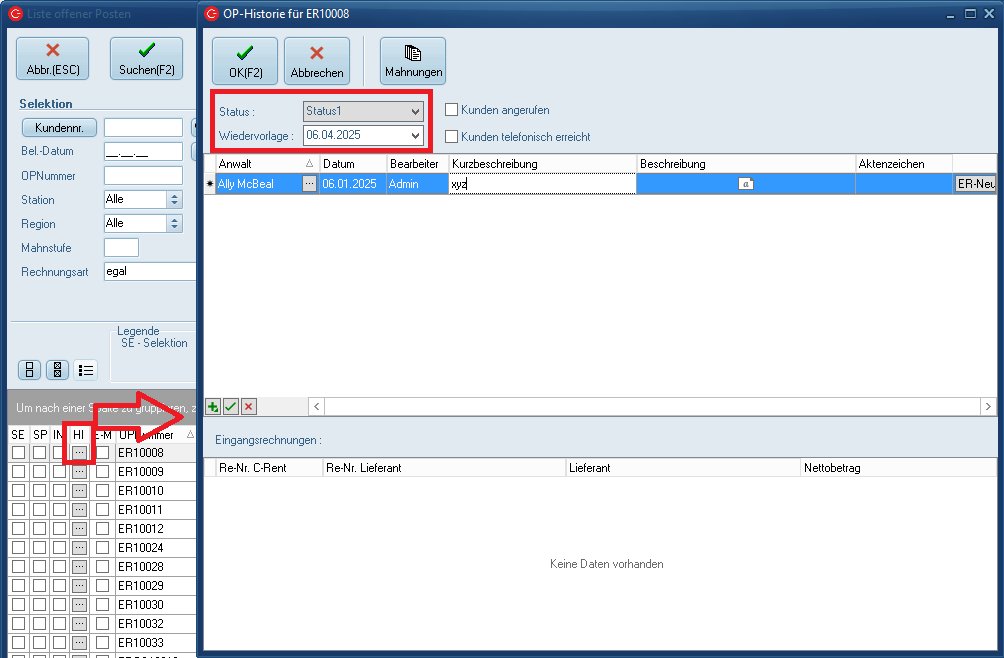Image resolution: width=1004 pixels, height=658 pixels.
Task: Add new history row with green plus
Action: [213, 406]
